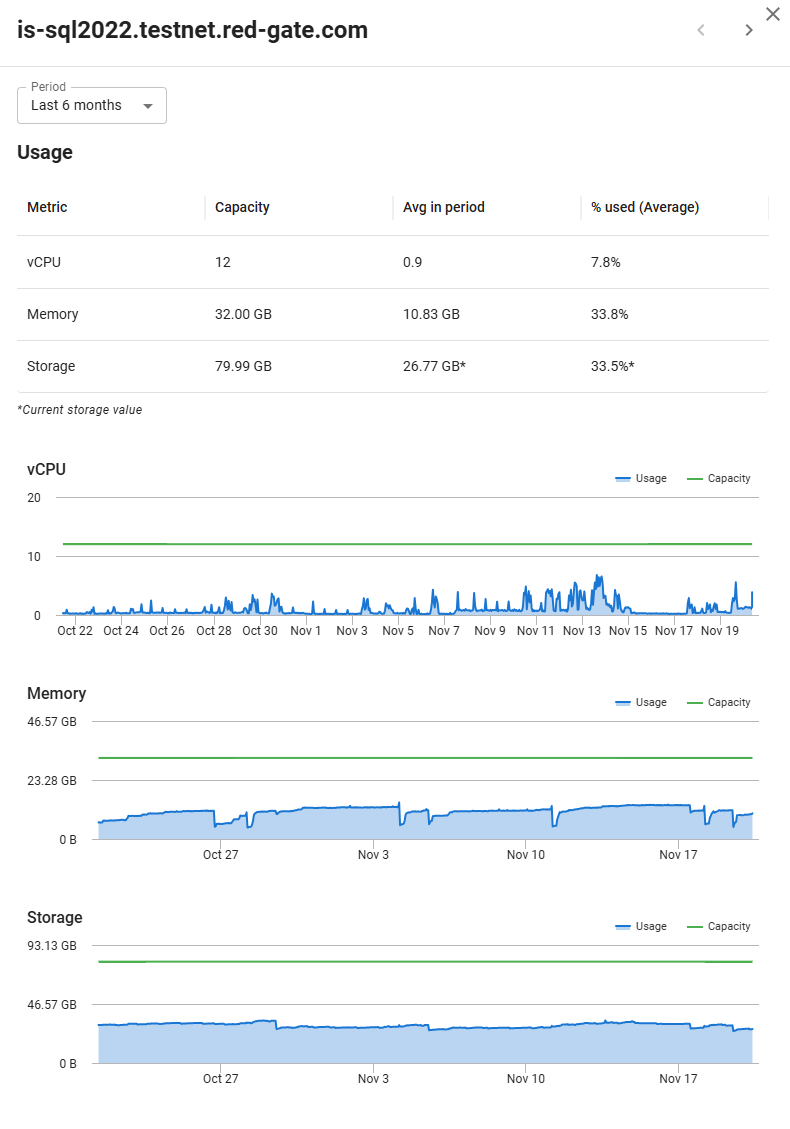Image resolution: width=790 pixels, height=1129 pixels.
Task: Close the server details panel
Action: tap(772, 14)
